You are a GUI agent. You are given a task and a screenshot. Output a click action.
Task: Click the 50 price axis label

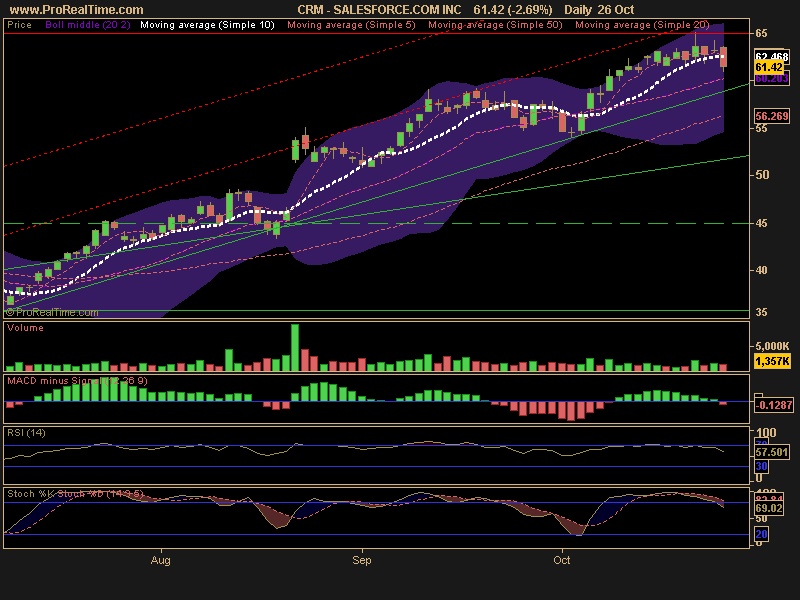pyautogui.click(x=761, y=174)
